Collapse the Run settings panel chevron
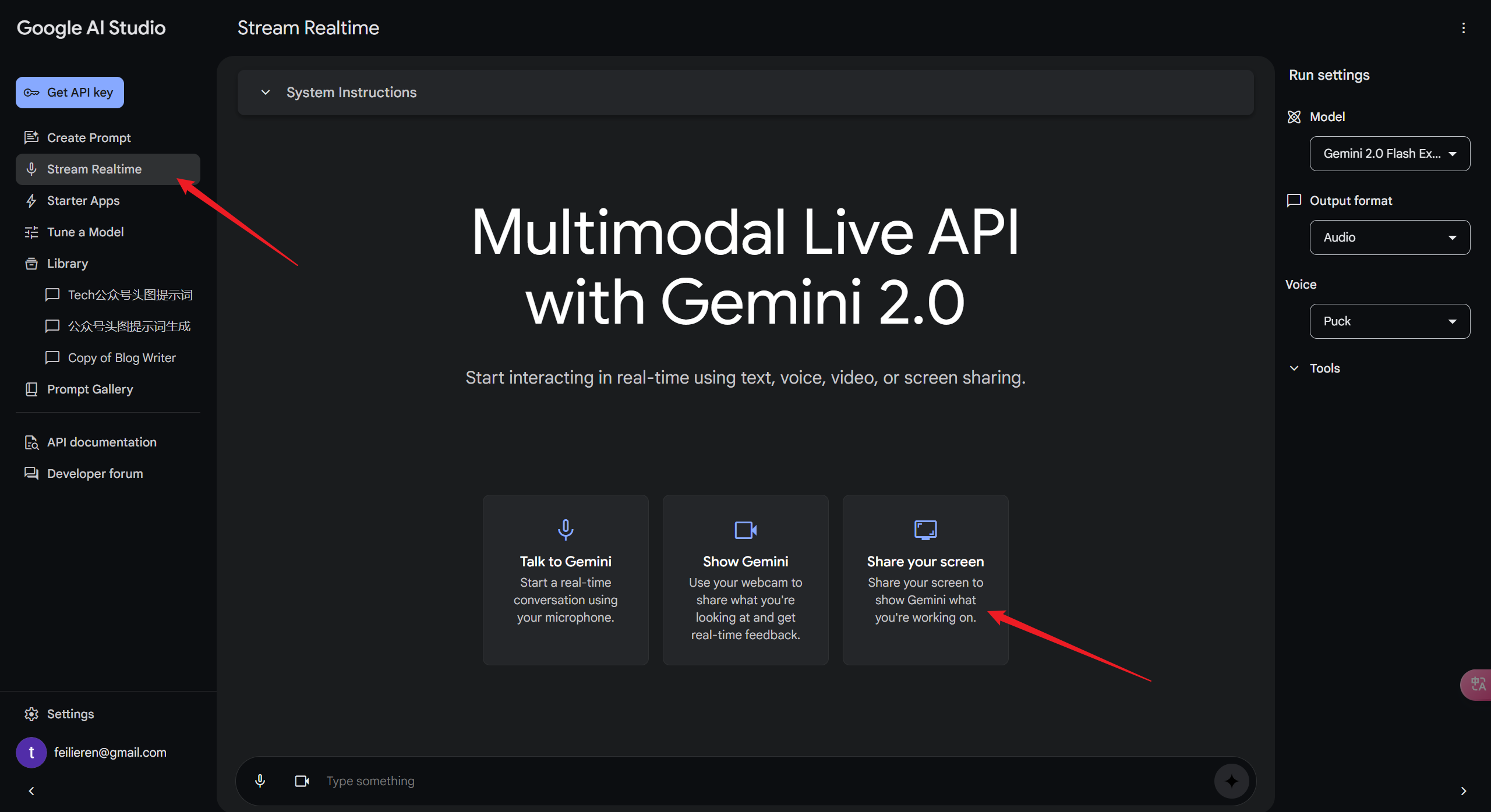The image size is (1491, 812). 1463,790
